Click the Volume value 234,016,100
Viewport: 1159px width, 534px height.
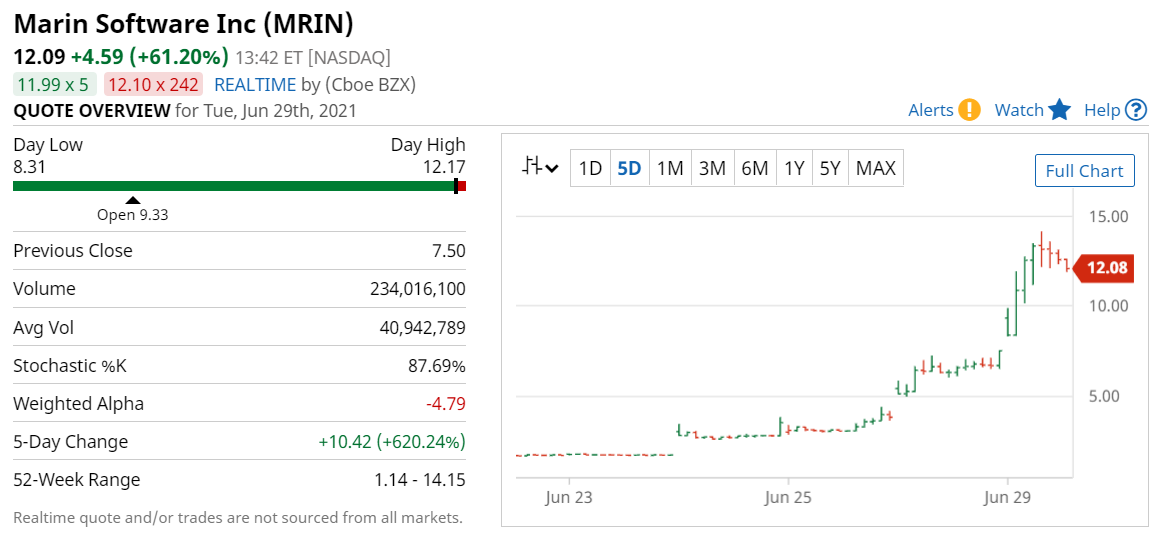point(418,288)
